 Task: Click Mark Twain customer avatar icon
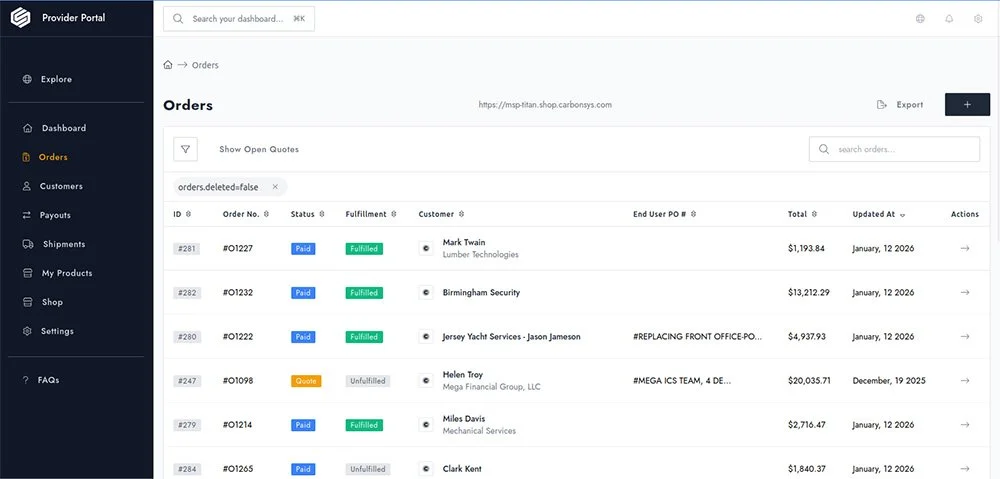click(426, 248)
